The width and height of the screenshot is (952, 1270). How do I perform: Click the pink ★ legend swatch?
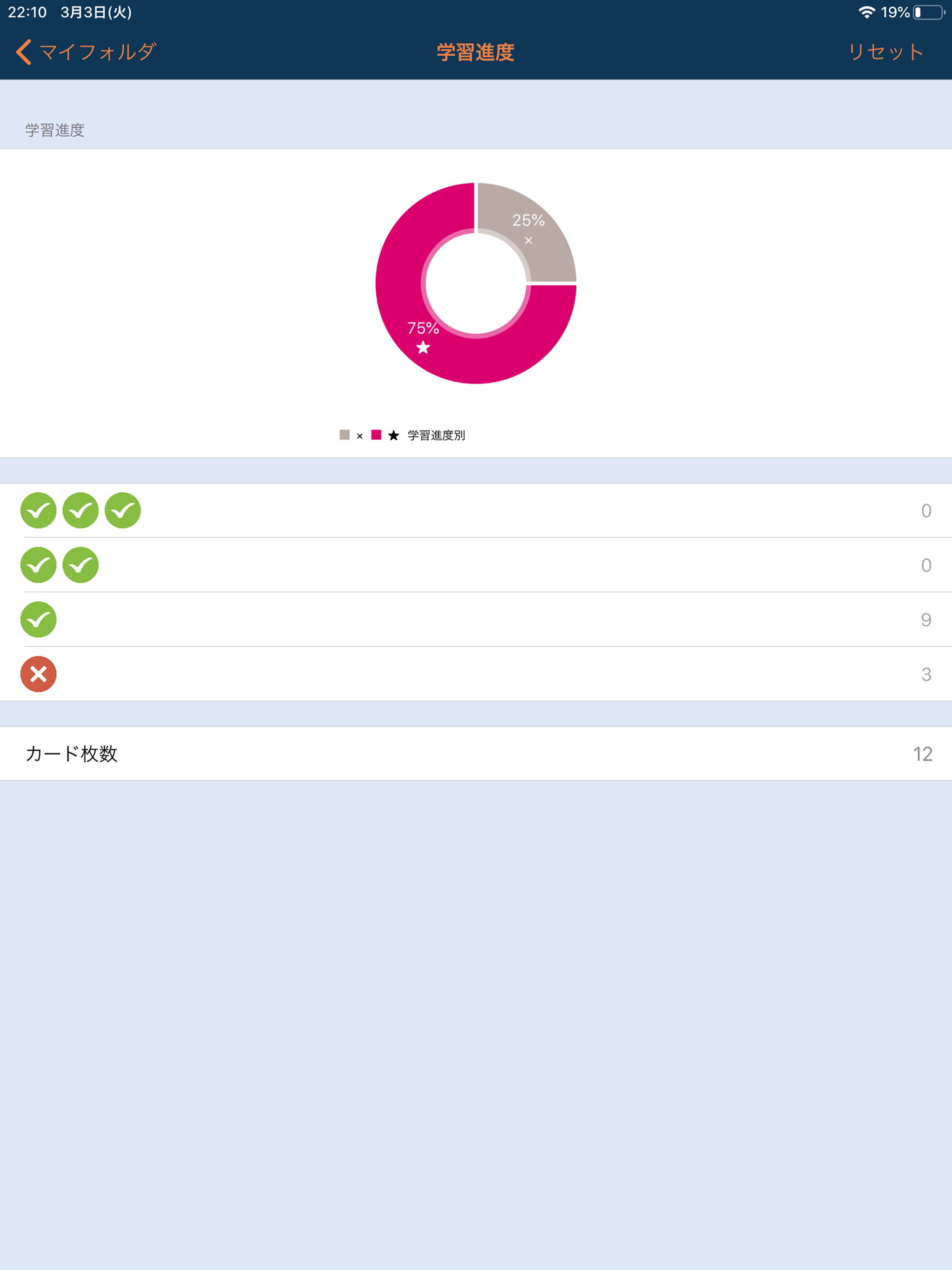[376, 435]
